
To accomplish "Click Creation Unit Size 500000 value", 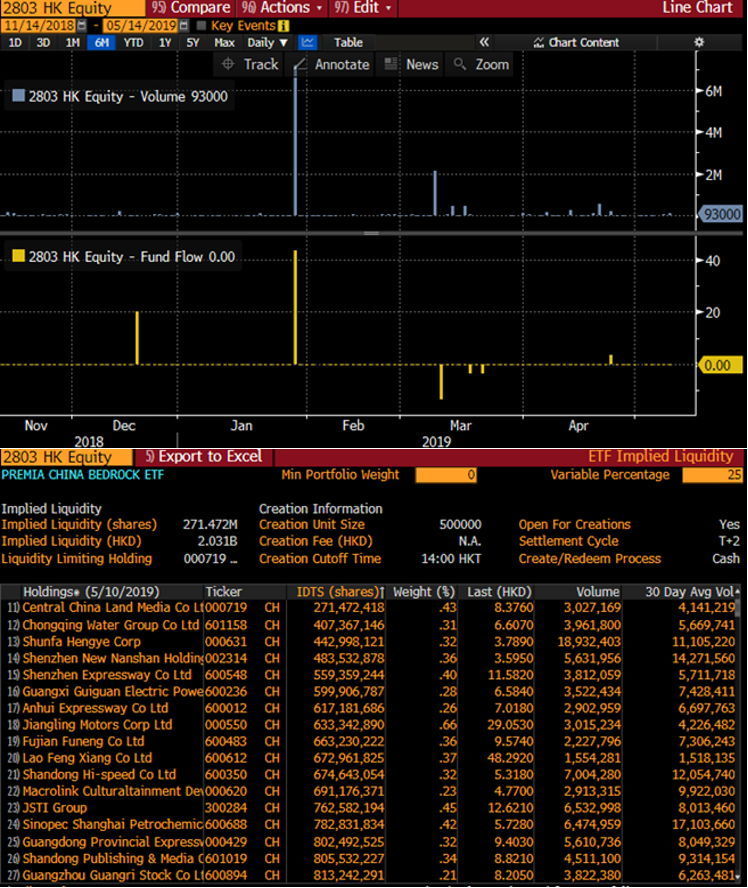I will pos(460,525).
